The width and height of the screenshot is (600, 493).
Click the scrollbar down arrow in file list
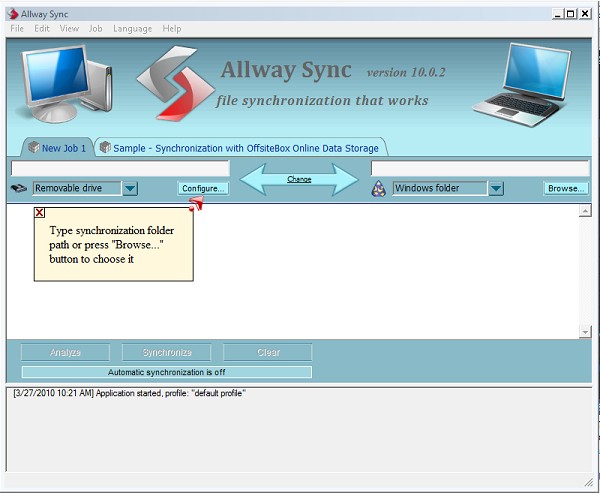pos(585,332)
